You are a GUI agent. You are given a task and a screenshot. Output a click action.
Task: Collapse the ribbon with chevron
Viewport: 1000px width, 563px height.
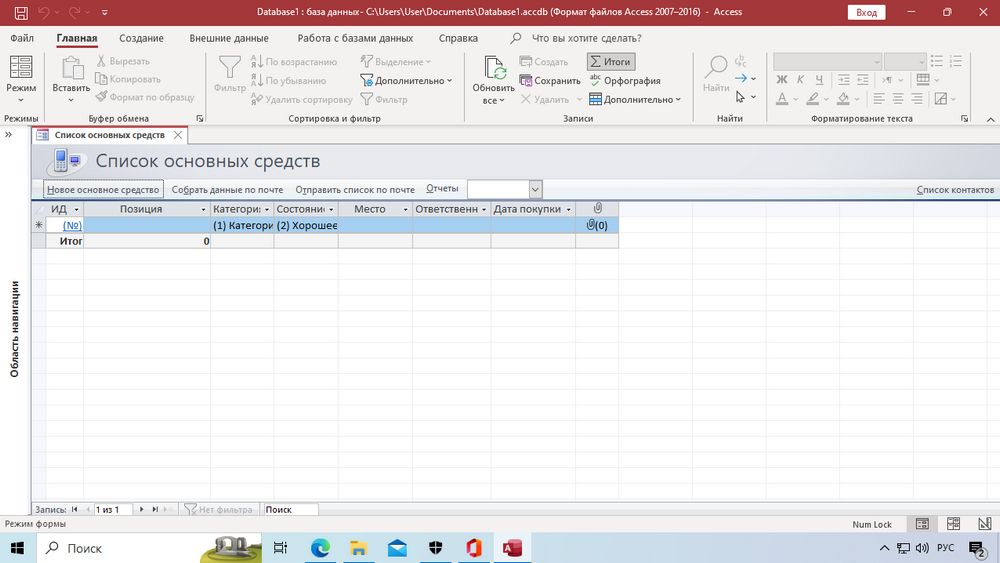point(990,119)
